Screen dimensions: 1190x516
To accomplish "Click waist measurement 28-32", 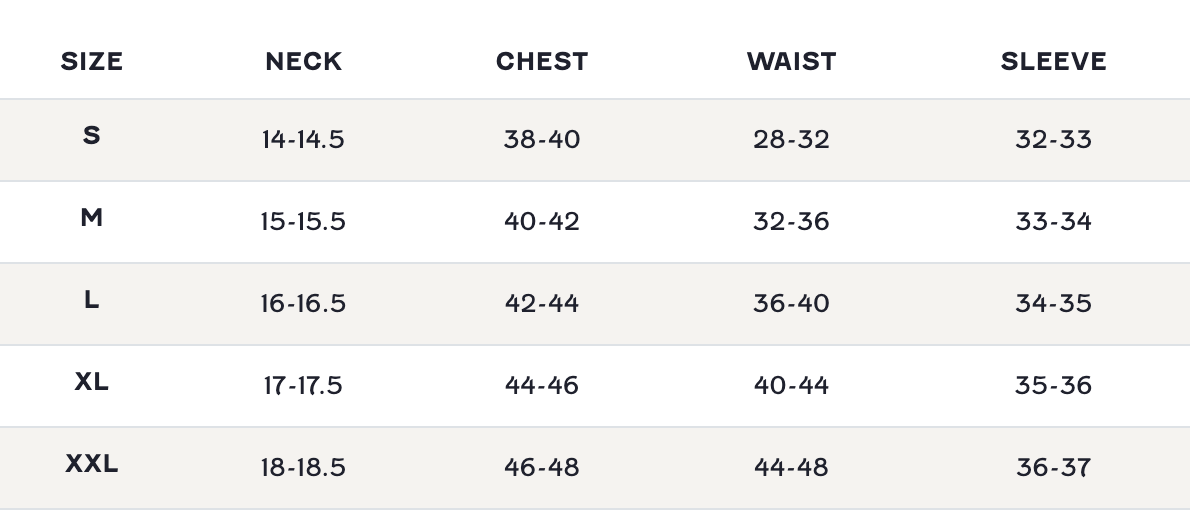I will click(790, 140).
